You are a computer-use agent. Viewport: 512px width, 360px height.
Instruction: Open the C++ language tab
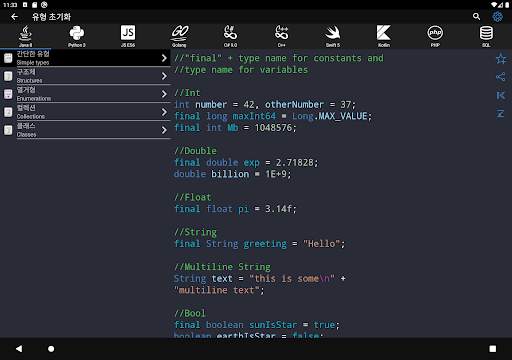pyautogui.click(x=282, y=36)
